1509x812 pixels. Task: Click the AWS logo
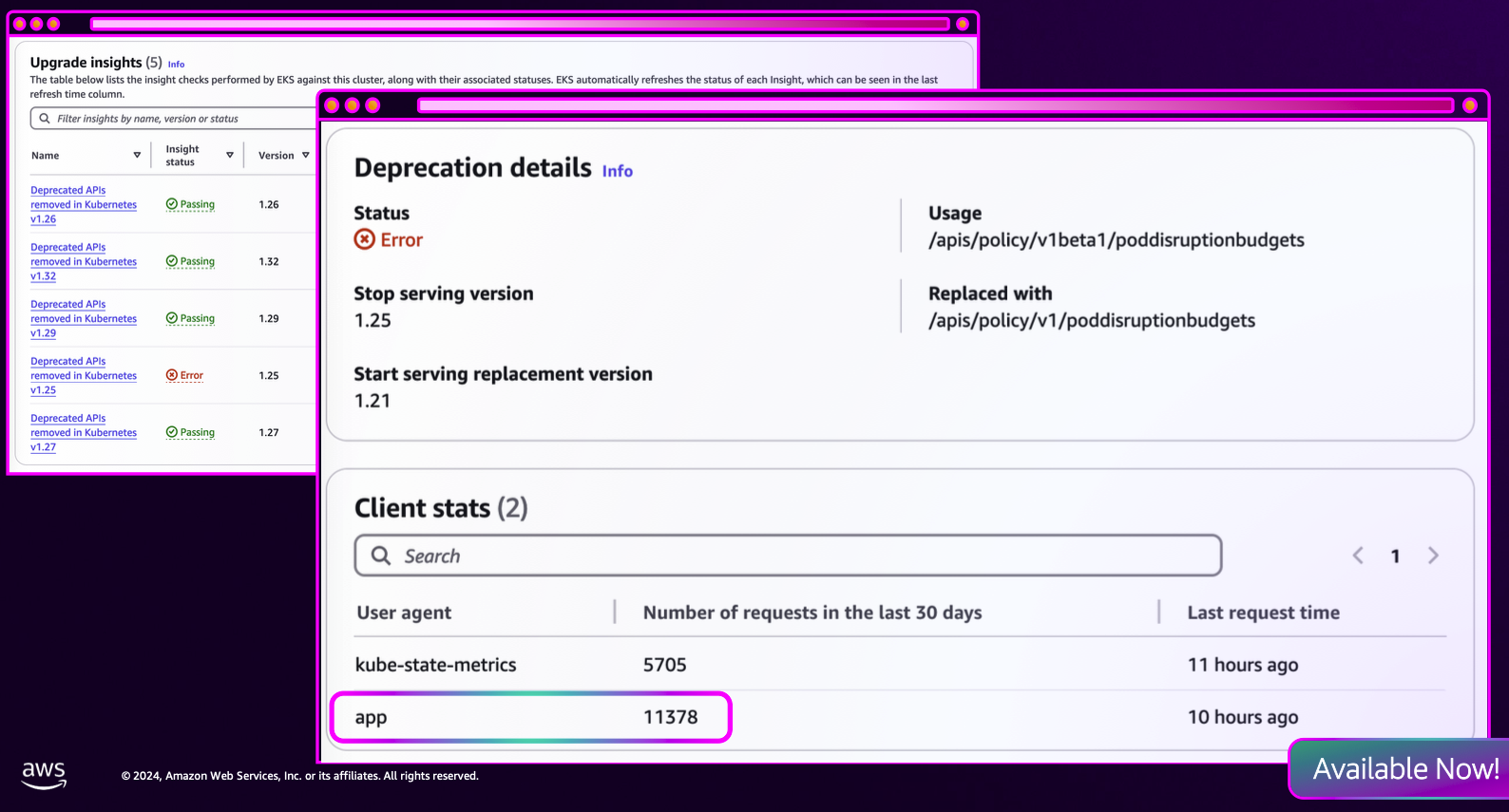point(44,775)
